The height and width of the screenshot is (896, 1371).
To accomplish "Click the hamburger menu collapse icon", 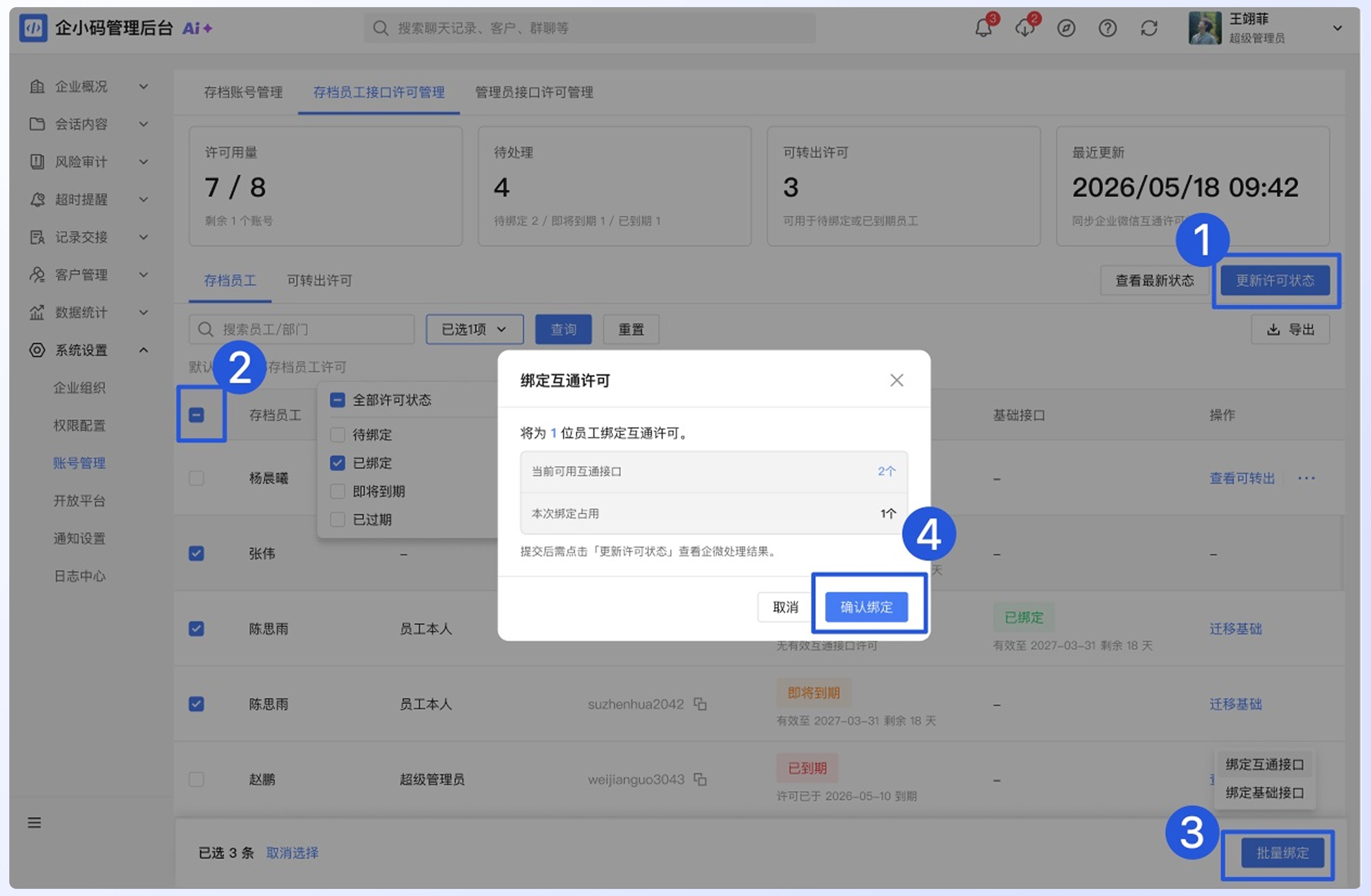I will coord(35,822).
